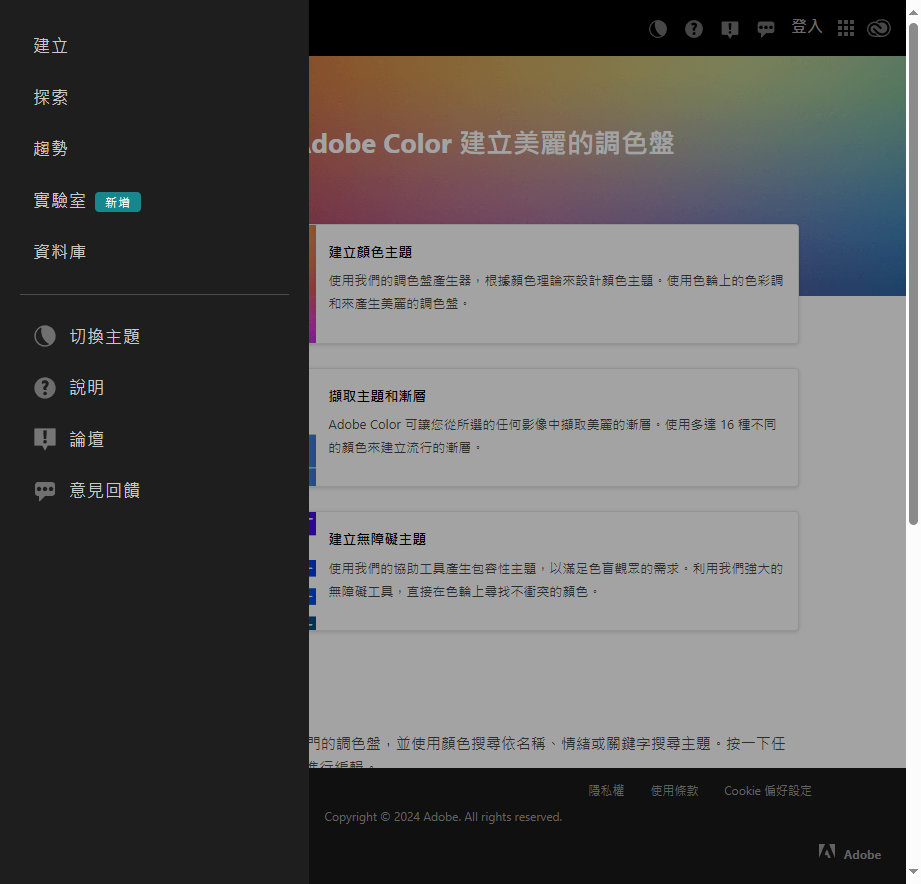This screenshot has width=921, height=884.
Task: Toggle theme with top bar moon icon
Action: [658, 28]
